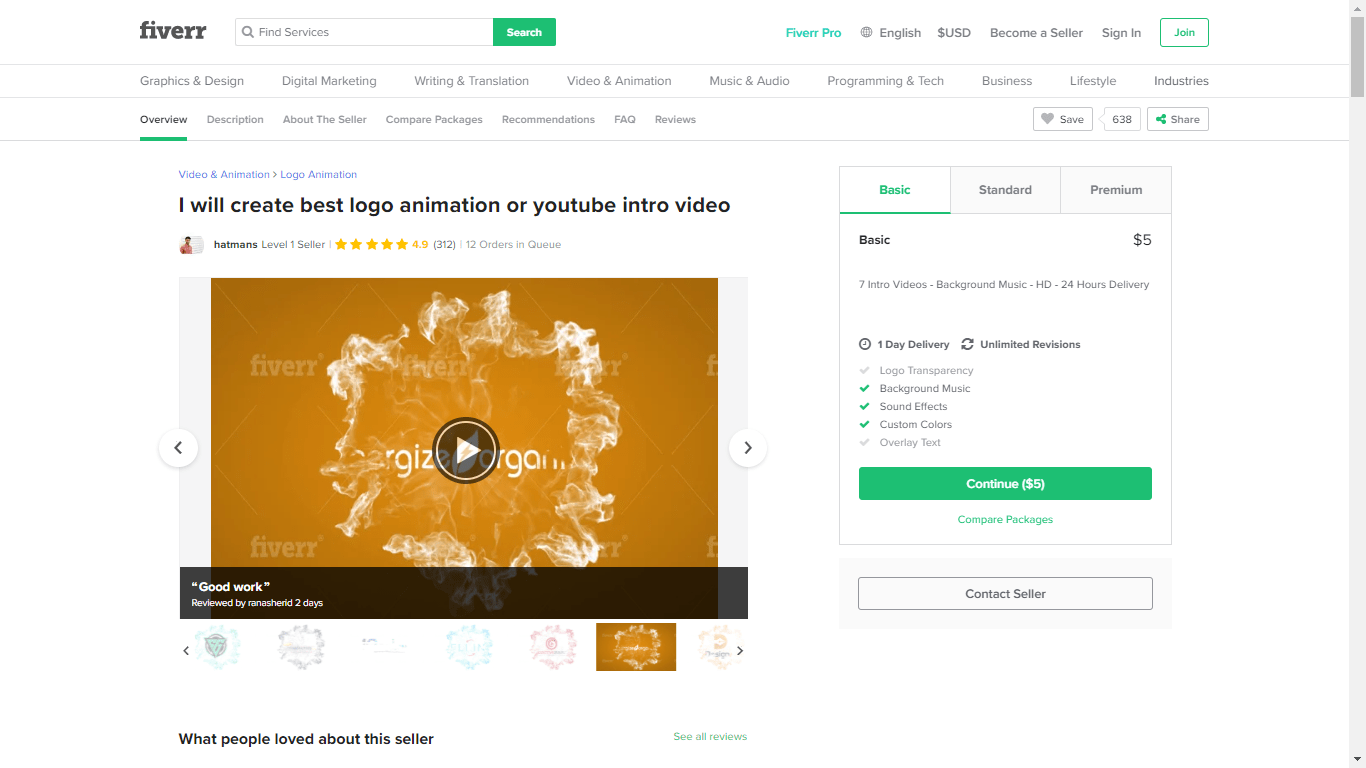Click the Overlay Text grey checkmark
Screen dimensions: 1366x768
point(865,442)
